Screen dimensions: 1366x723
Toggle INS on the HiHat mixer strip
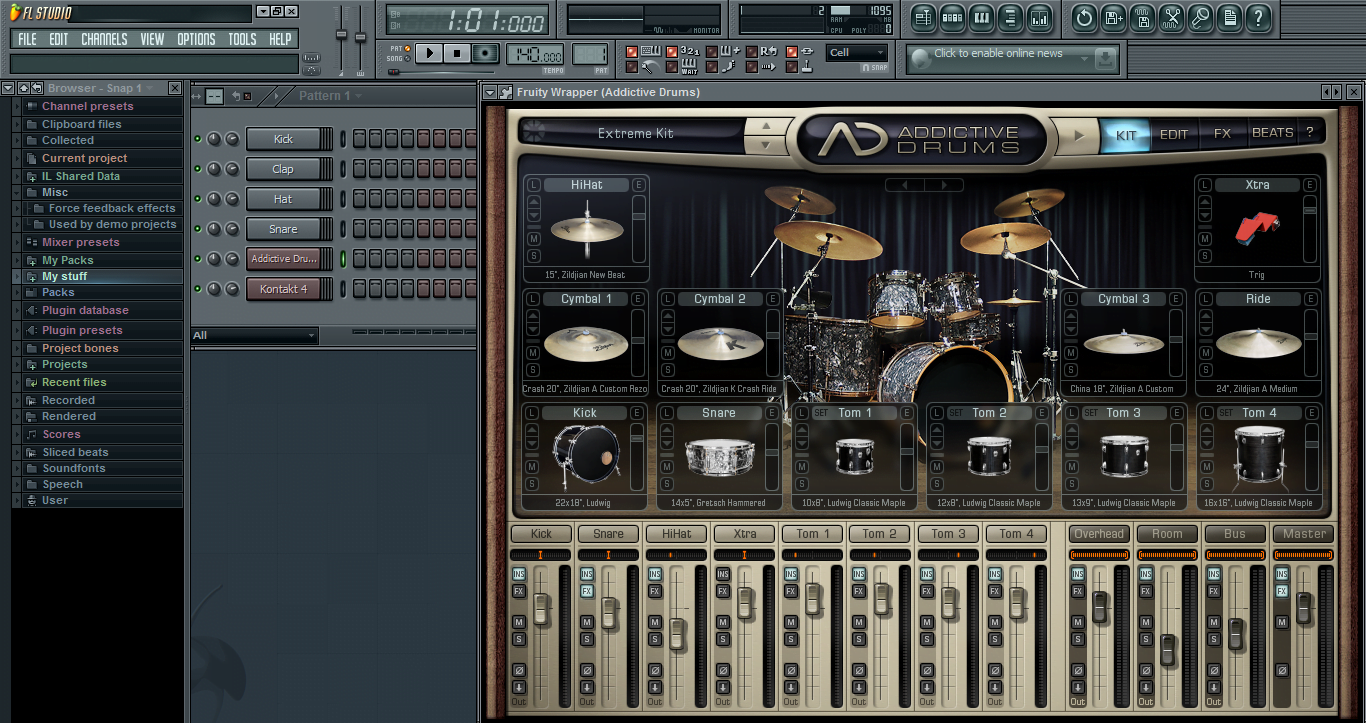pyautogui.click(x=655, y=574)
